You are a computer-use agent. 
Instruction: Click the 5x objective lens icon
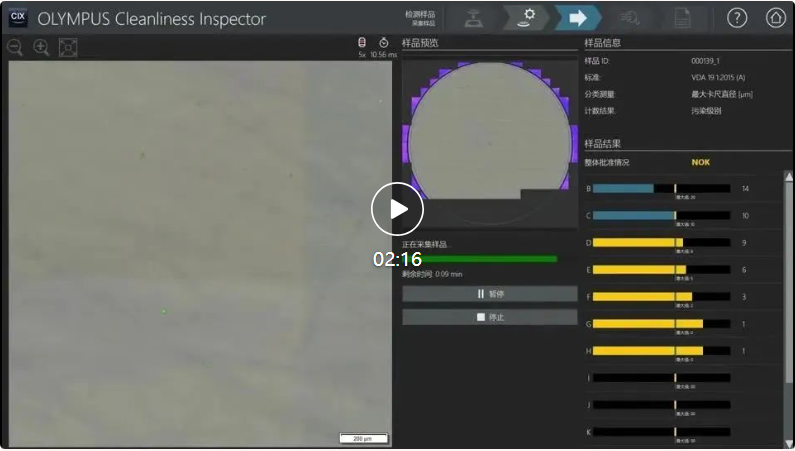[x=362, y=43]
